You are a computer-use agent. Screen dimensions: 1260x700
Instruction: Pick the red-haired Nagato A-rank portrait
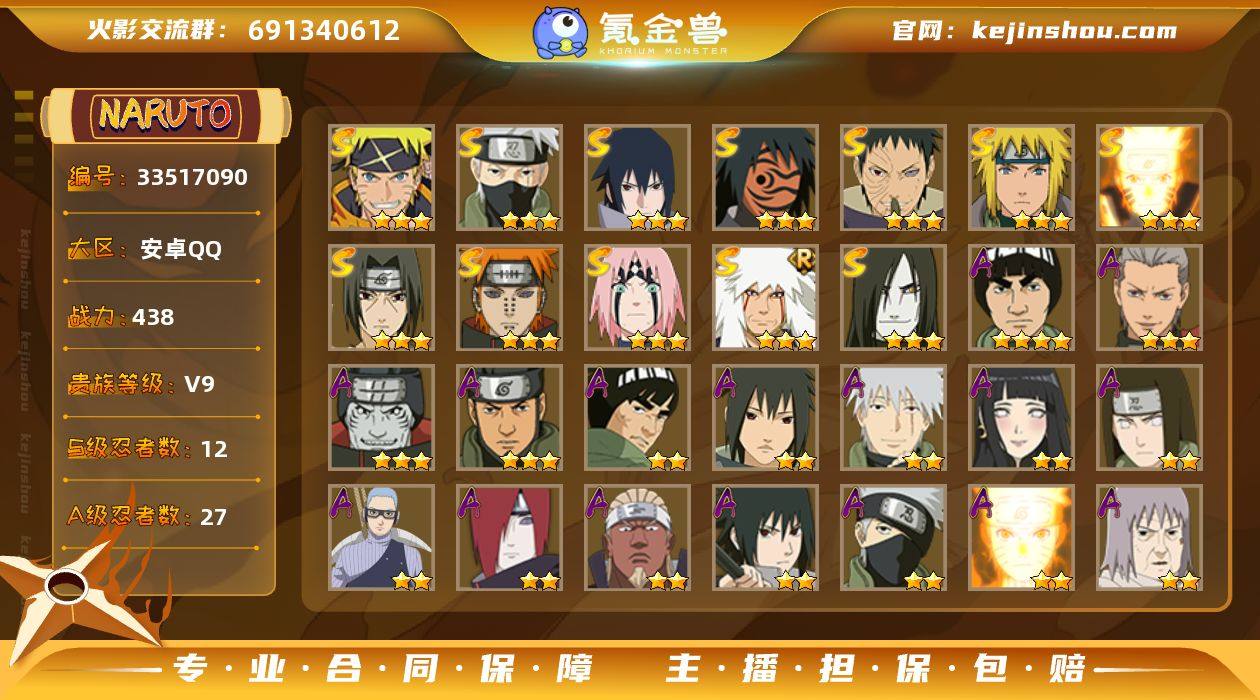point(509,538)
